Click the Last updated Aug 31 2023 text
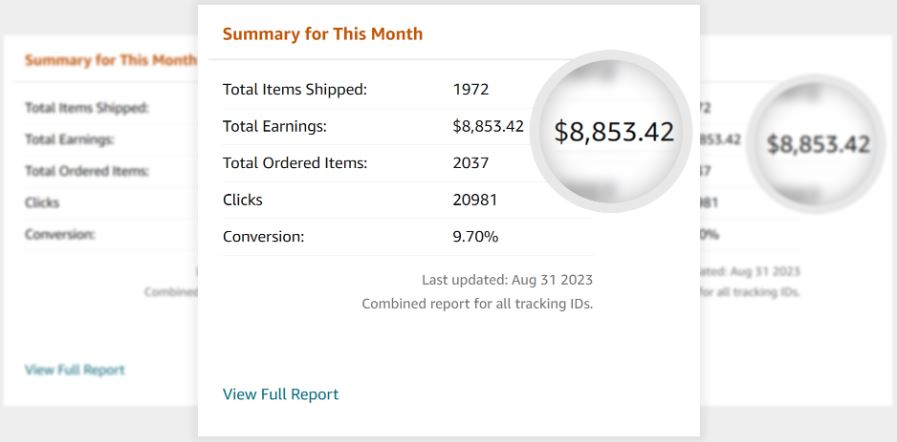Screen dimensions: 897x442 click(507, 280)
